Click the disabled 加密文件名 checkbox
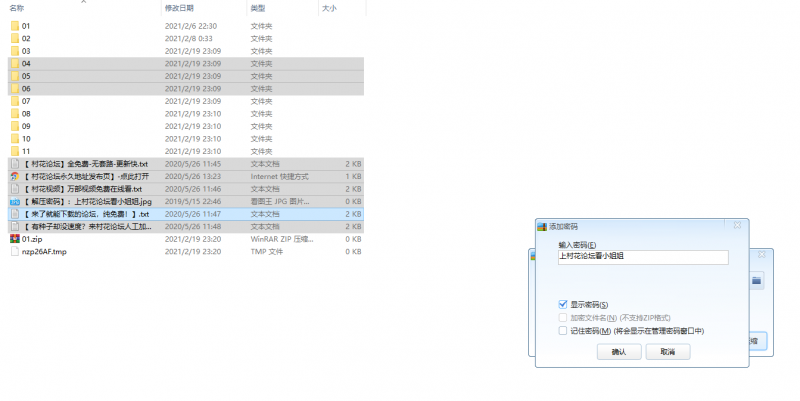This screenshot has width=800, height=401. [564, 317]
